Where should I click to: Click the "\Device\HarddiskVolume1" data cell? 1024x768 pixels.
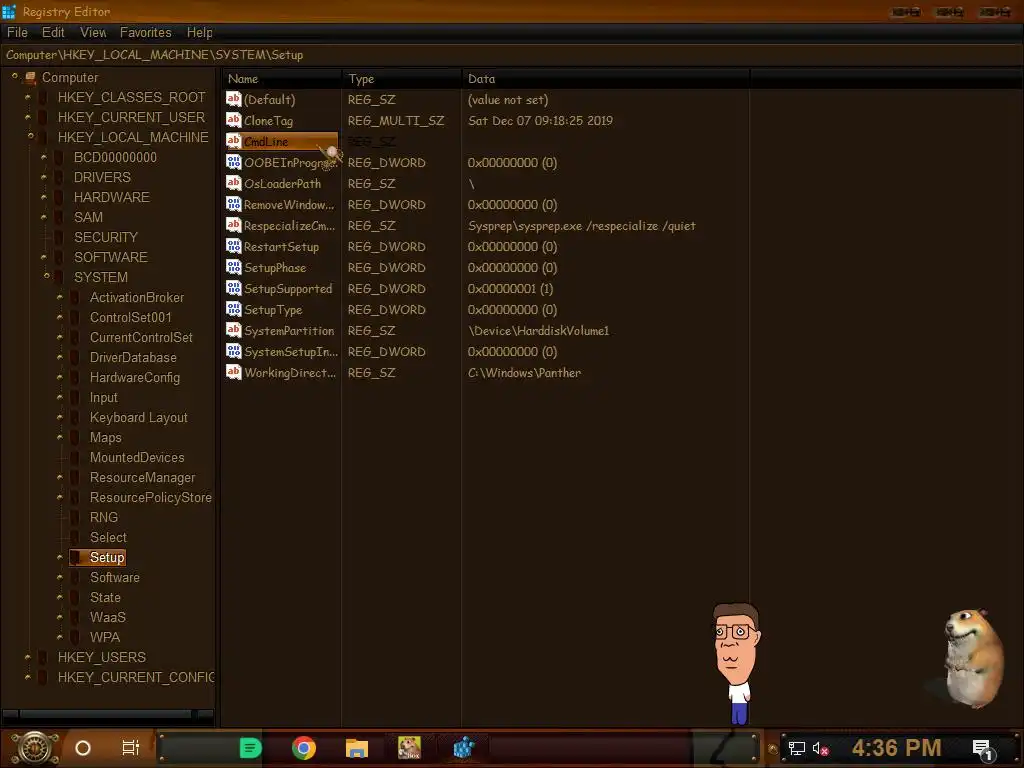click(x=538, y=330)
